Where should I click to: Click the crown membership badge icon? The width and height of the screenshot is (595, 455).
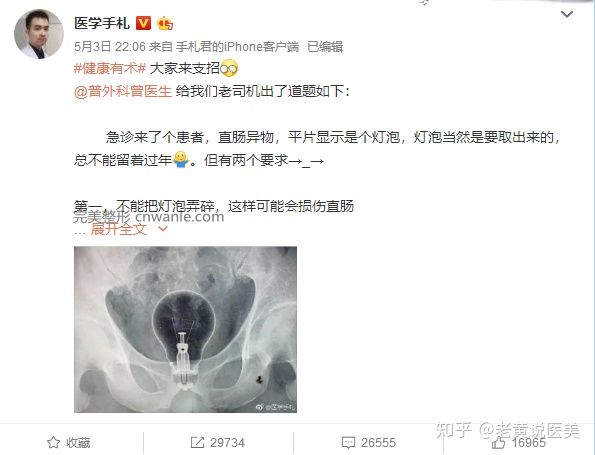pos(165,24)
